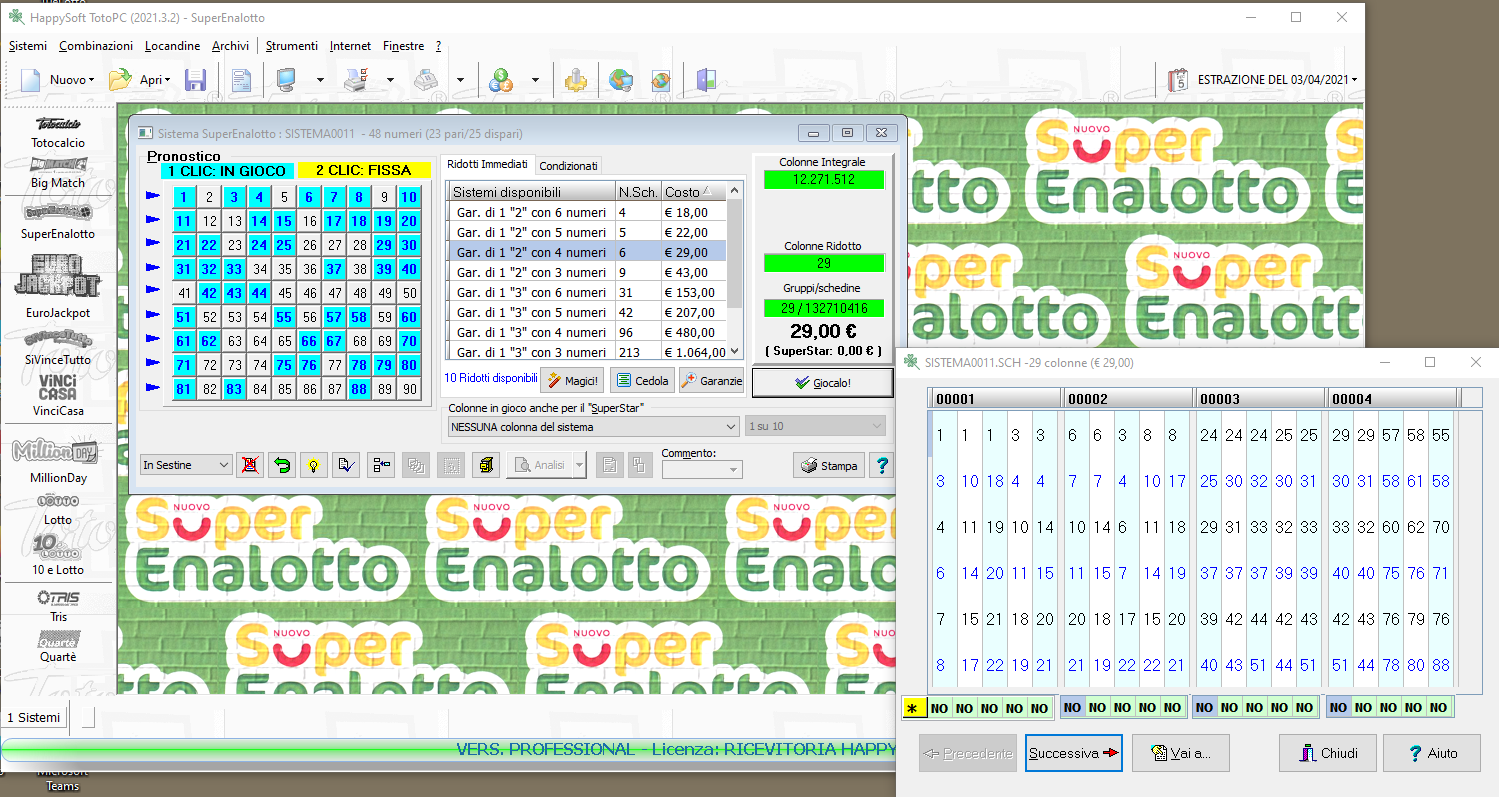Click the Cedola button
Image resolution: width=1499 pixels, height=797 pixels.
pos(641,381)
